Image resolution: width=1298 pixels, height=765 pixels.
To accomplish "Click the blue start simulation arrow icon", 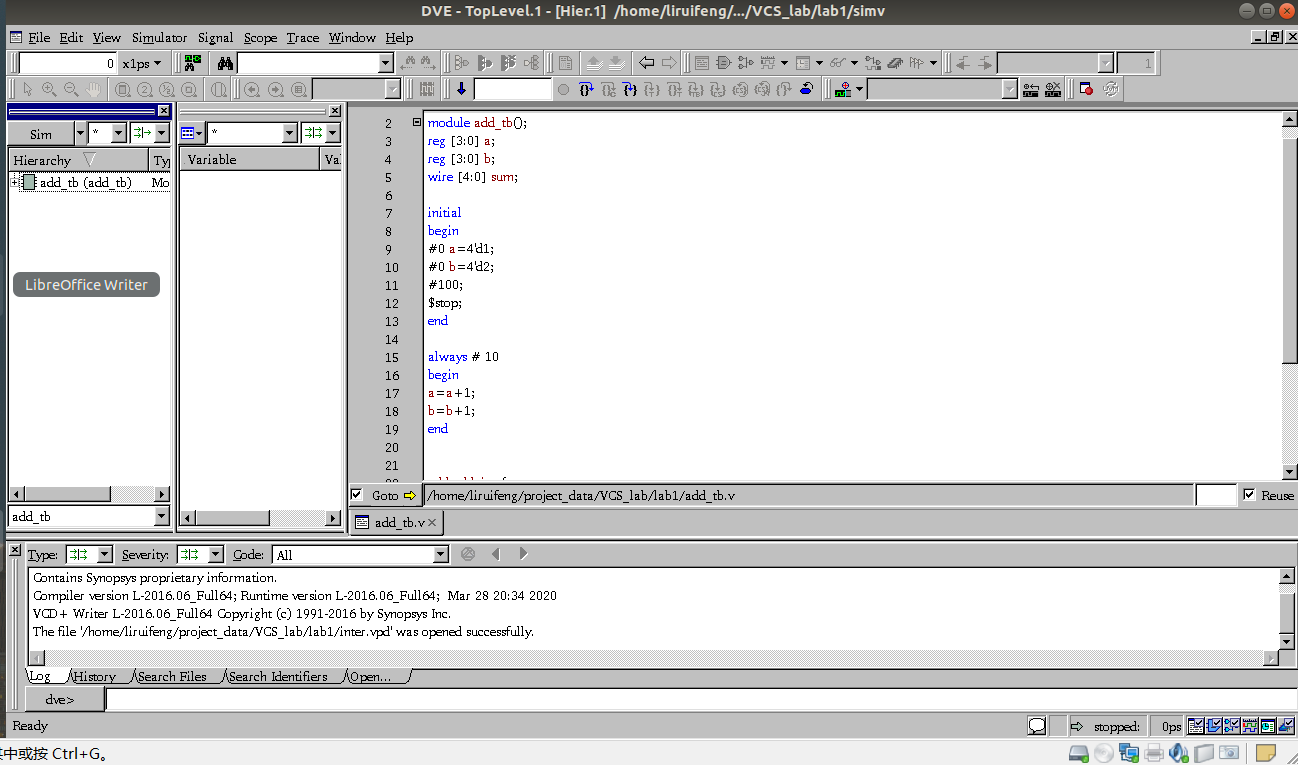I will pyautogui.click(x=461, y=88).
